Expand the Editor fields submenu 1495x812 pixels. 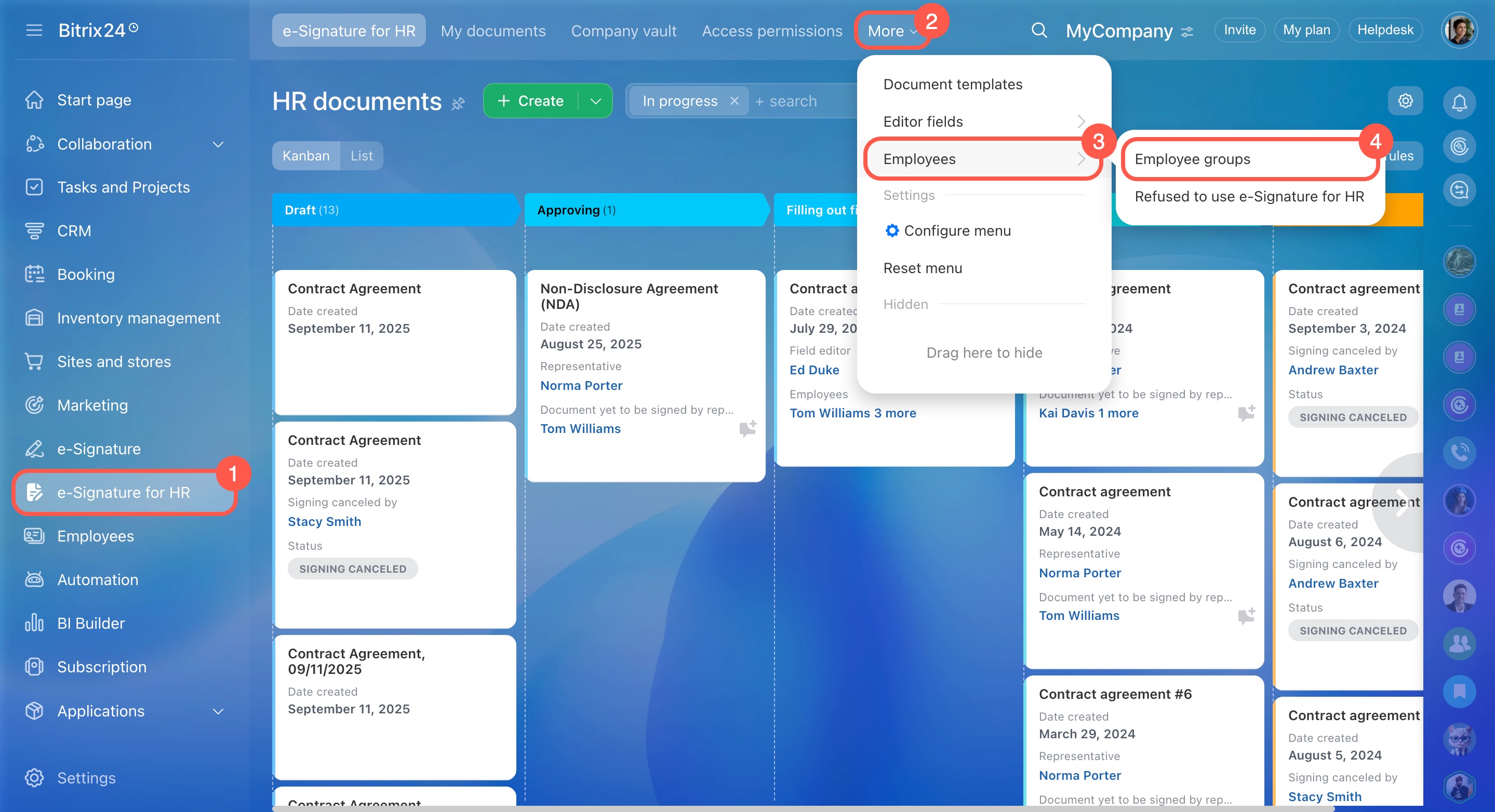[984, 121]
